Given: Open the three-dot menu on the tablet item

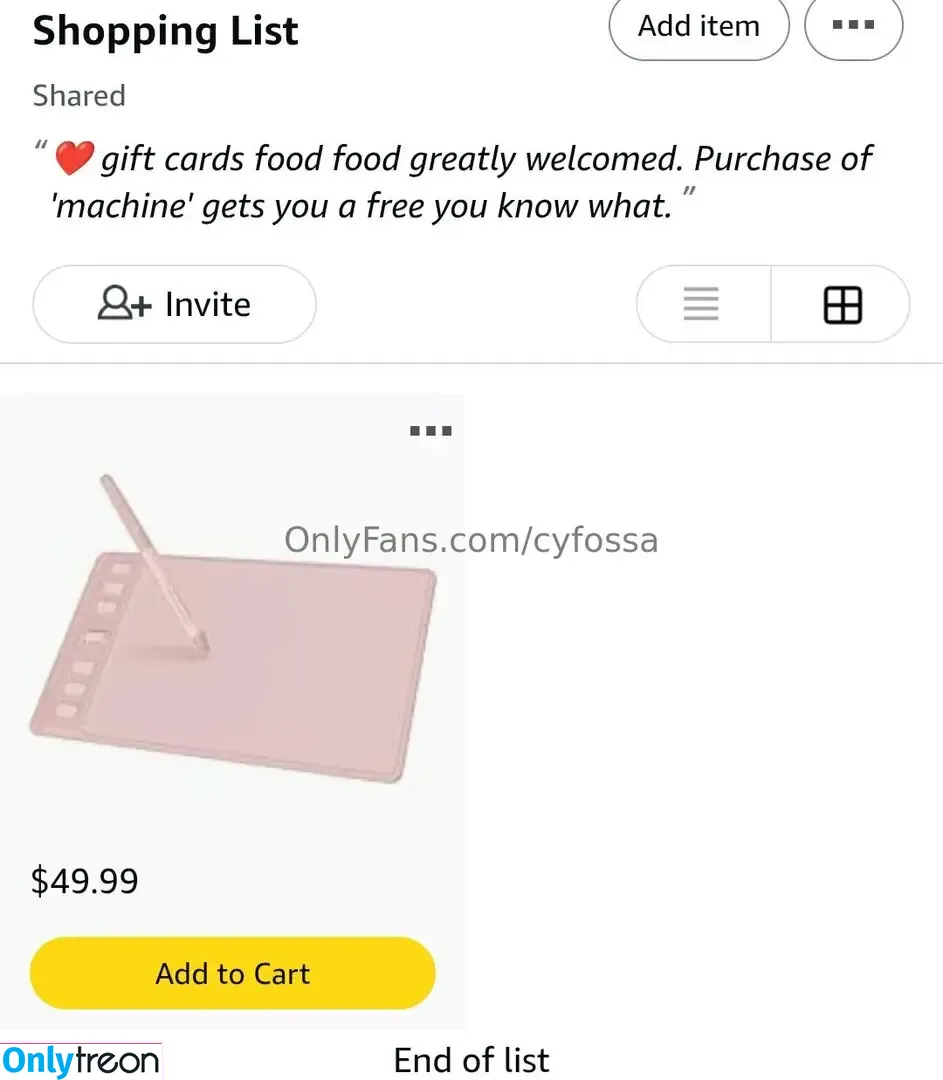Looking at the screenshot, I should 431,431.
